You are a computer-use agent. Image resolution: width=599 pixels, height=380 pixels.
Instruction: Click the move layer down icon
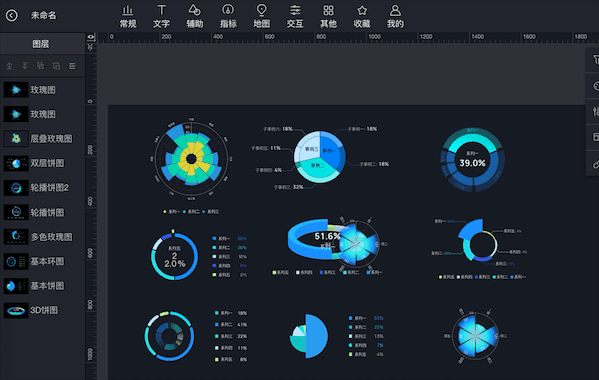pos(25,66)
